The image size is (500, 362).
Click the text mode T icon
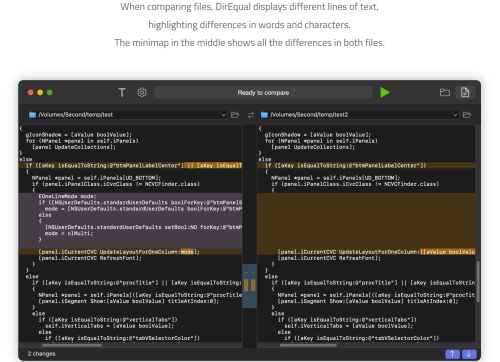point(122,92)
